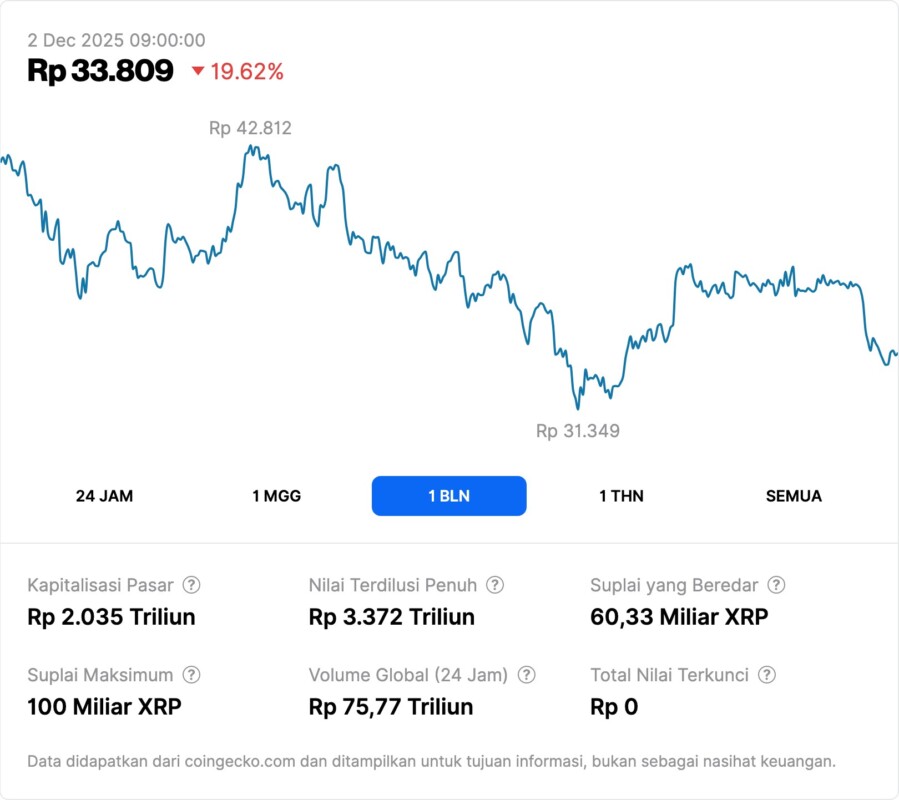Open the Total Nilai Terkunci info icon
Image resolution: width=899 pixels, height=800 pixels.
(767, 675)
